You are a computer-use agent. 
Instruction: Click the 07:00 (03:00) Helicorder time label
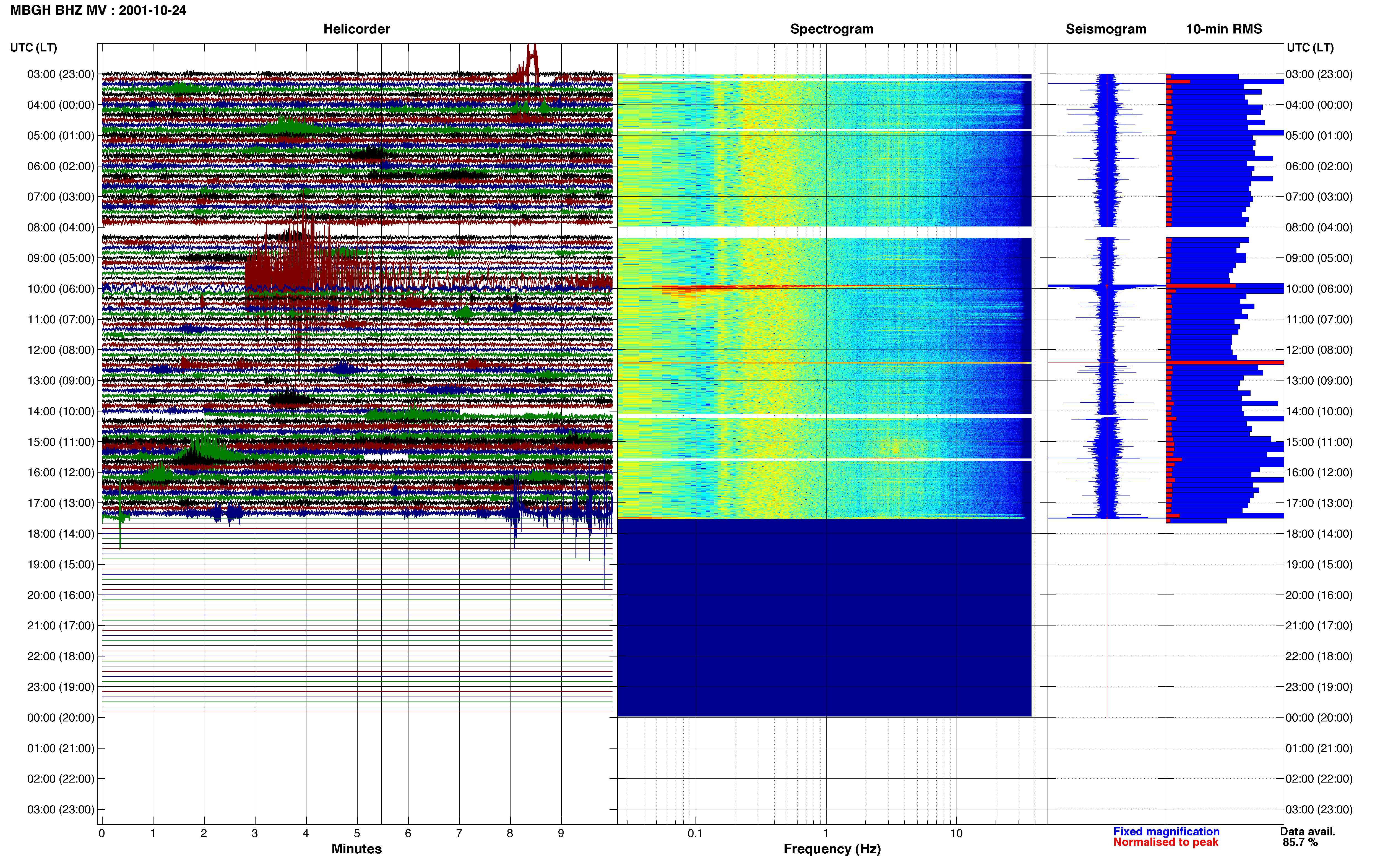tap(61, 197)
